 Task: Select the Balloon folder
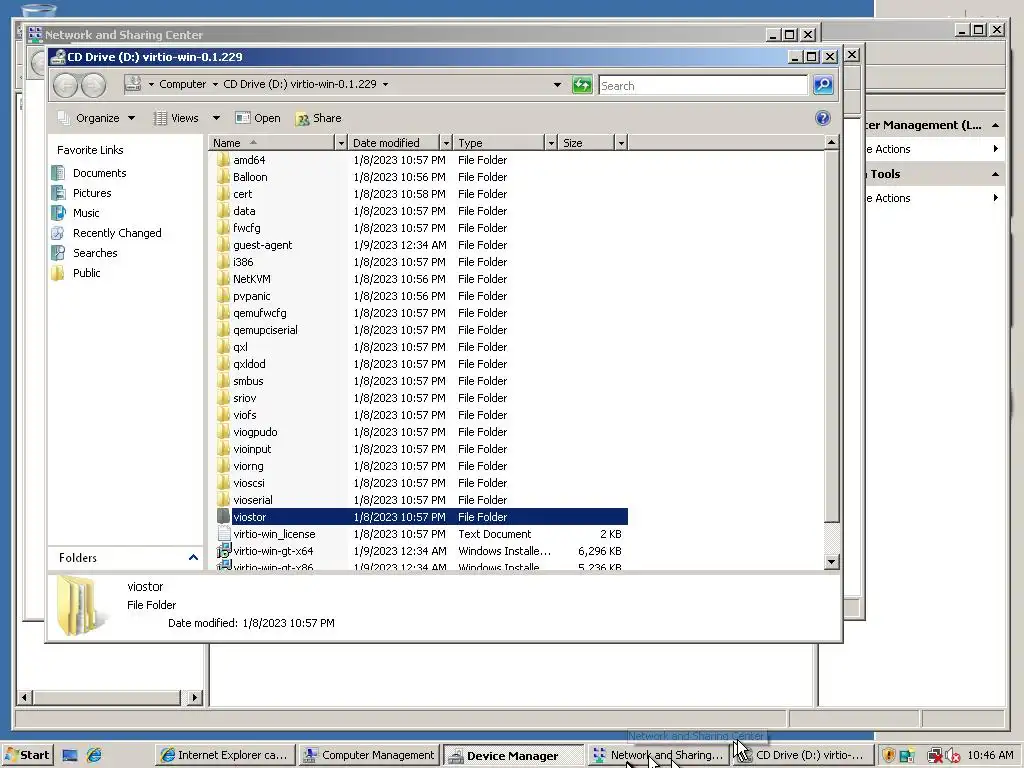(250, 177)
